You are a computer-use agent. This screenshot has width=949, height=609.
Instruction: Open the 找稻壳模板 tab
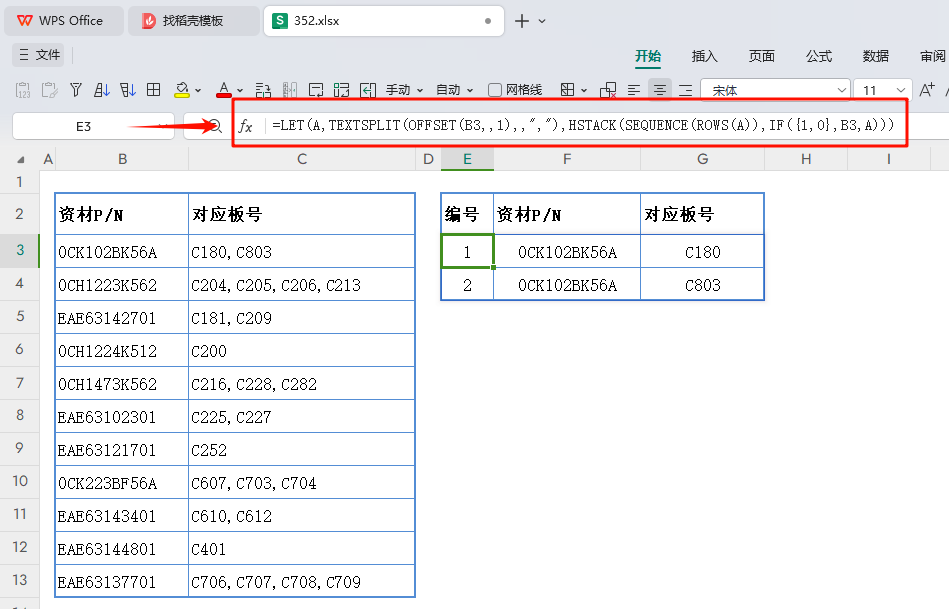(194, 21)
